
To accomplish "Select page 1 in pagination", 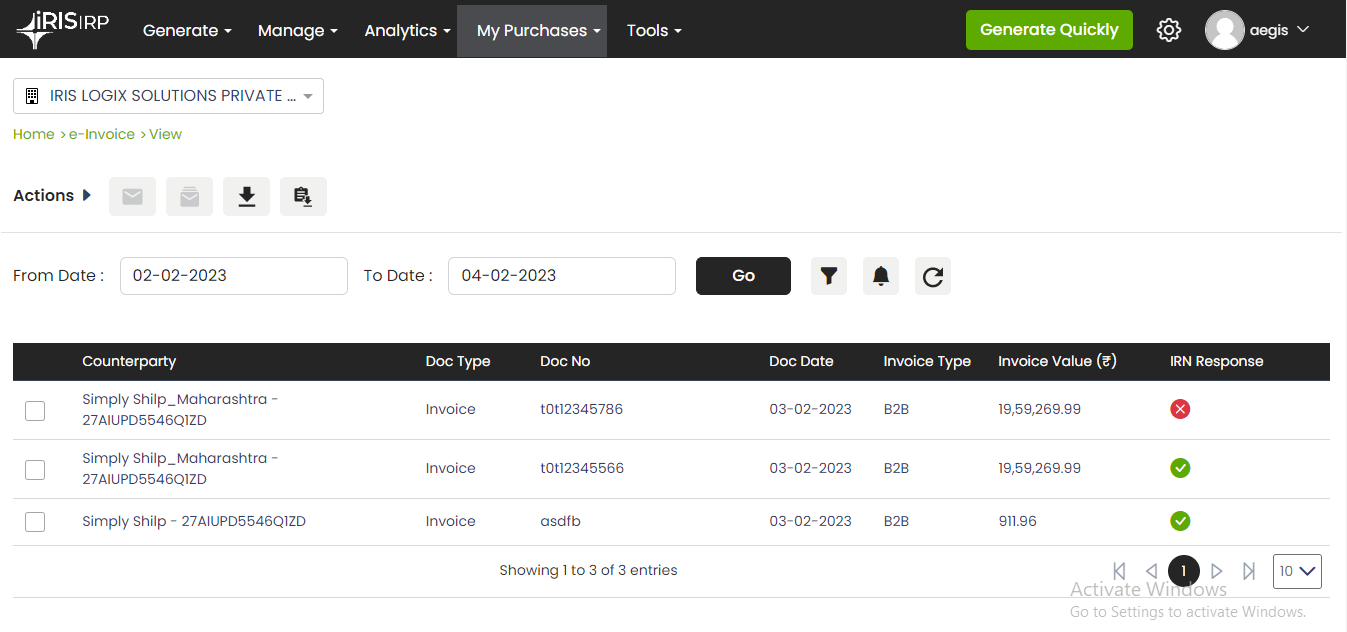I will point(1184,571).
